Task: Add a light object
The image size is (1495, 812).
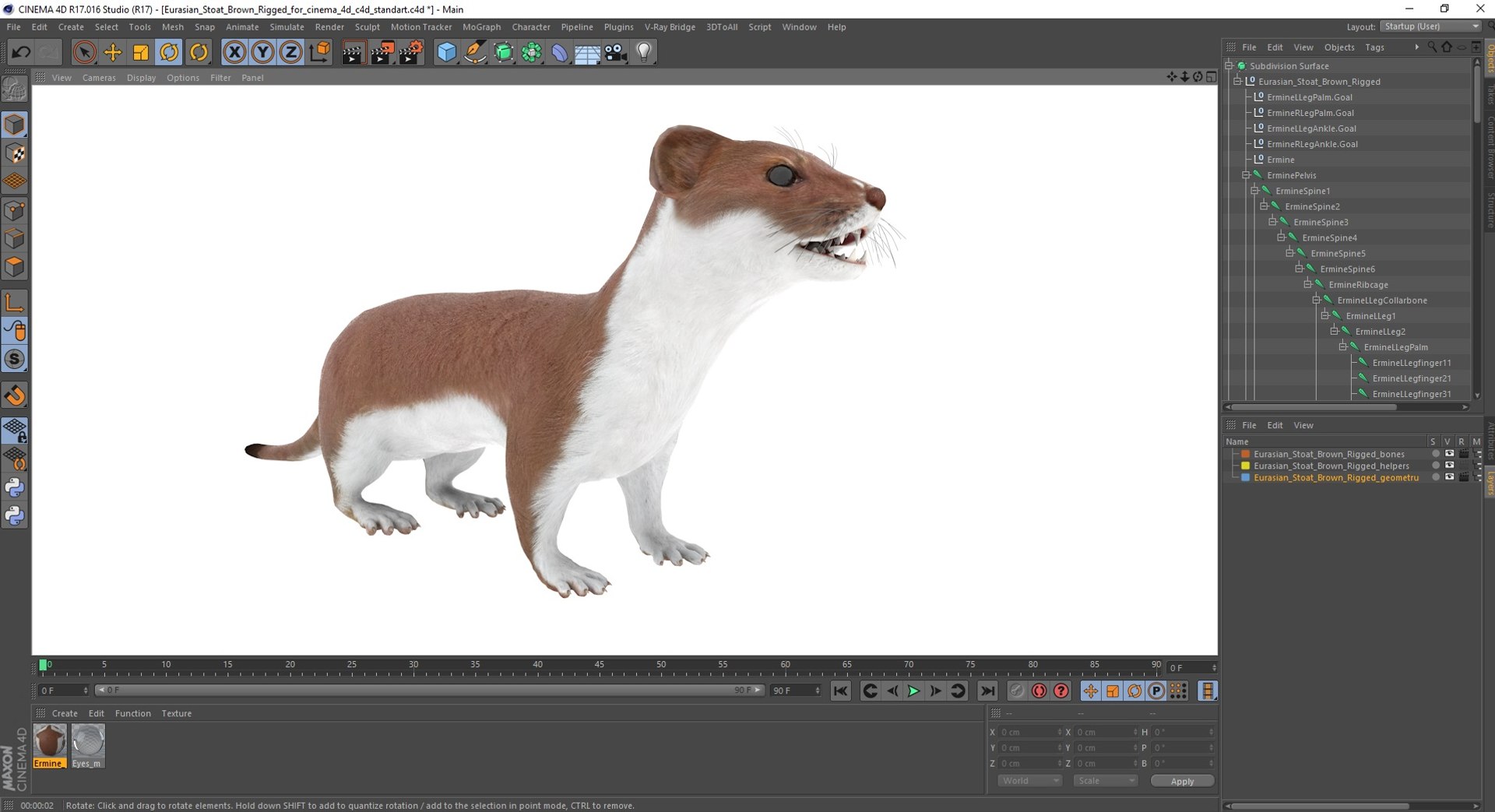Action: [x=644, y=52]
